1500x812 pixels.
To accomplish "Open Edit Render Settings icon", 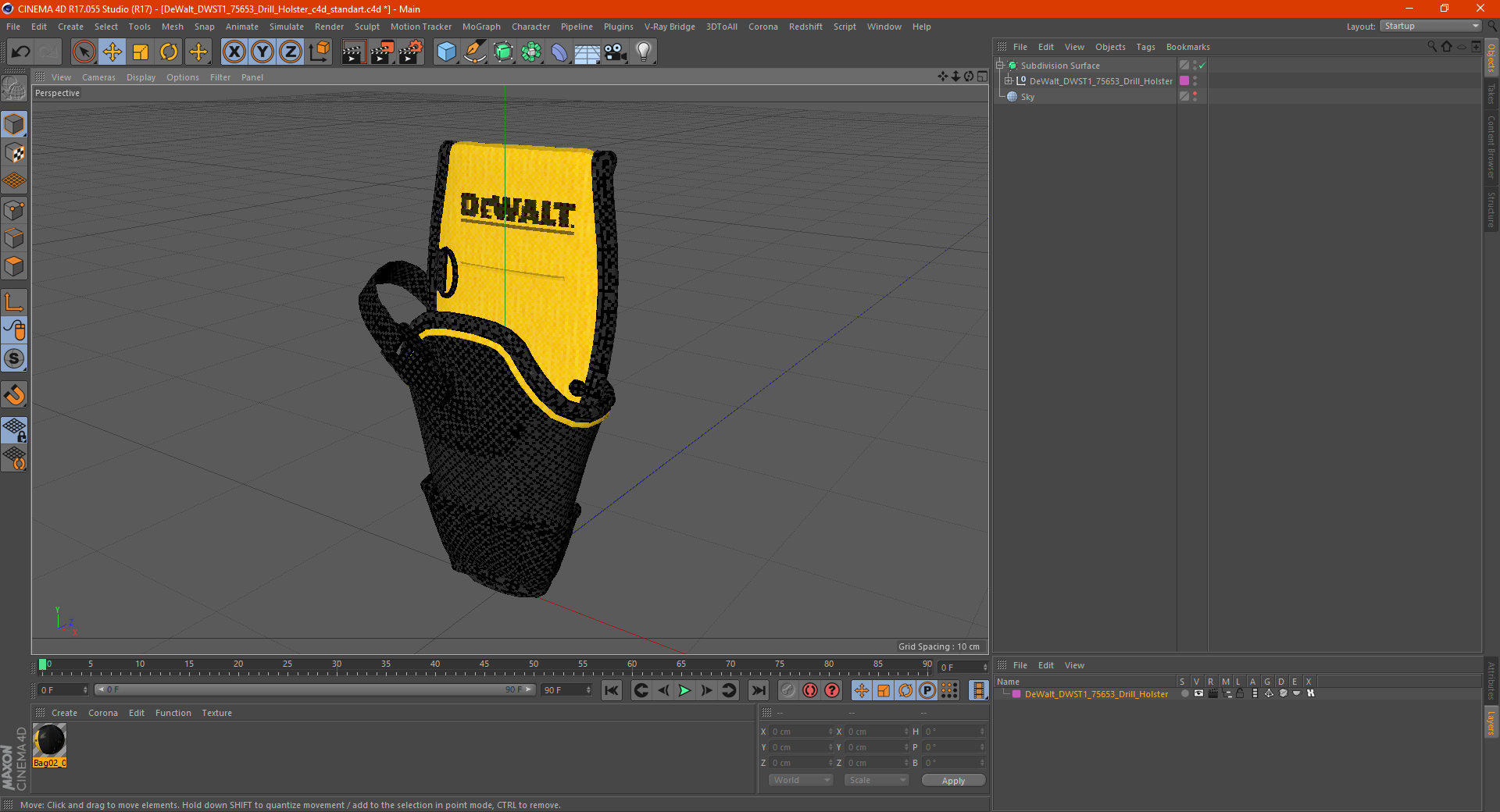I will coord(411,52).
